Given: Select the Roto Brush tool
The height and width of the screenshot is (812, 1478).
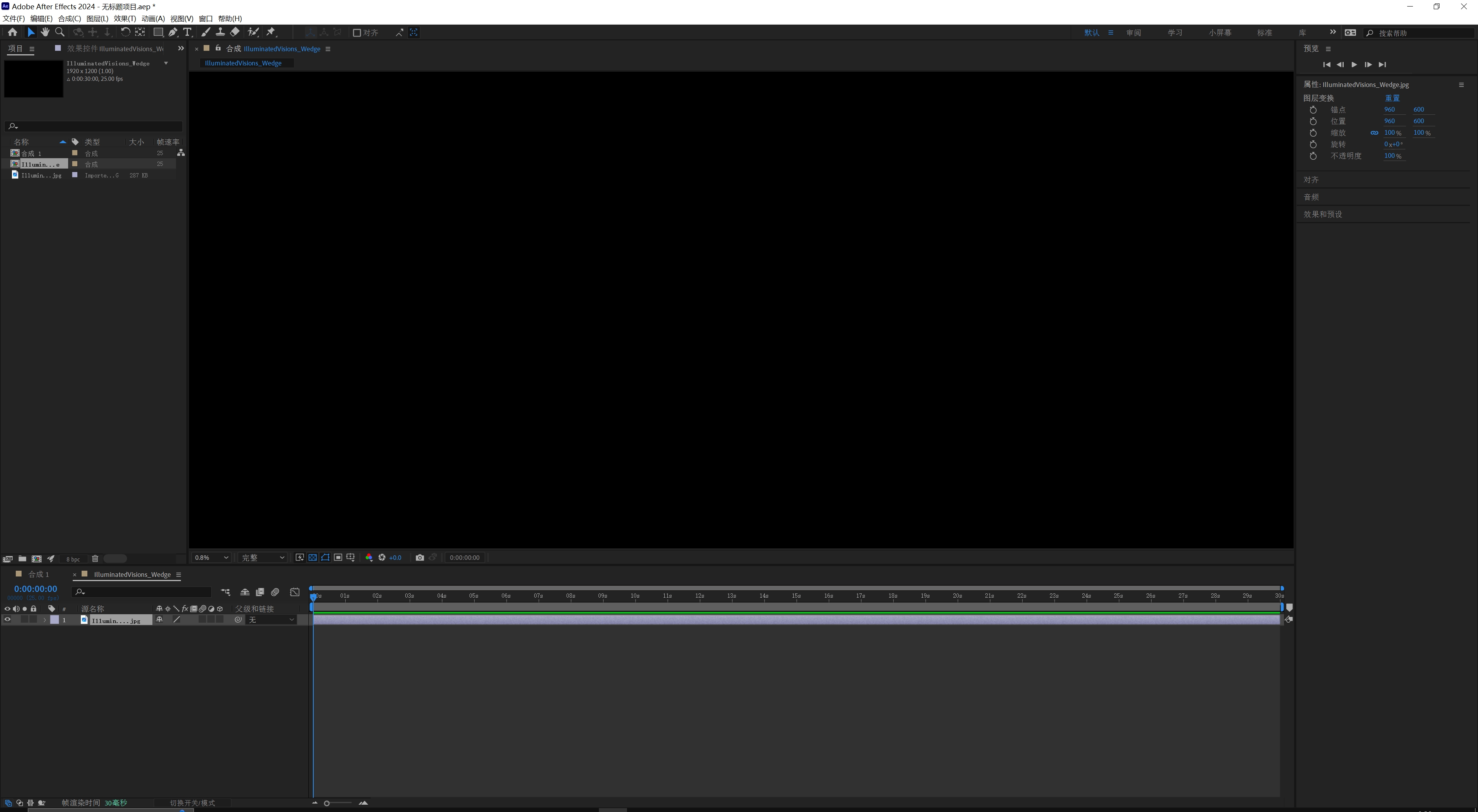Looking at the screenshot, I should click(x=254, y=32).
